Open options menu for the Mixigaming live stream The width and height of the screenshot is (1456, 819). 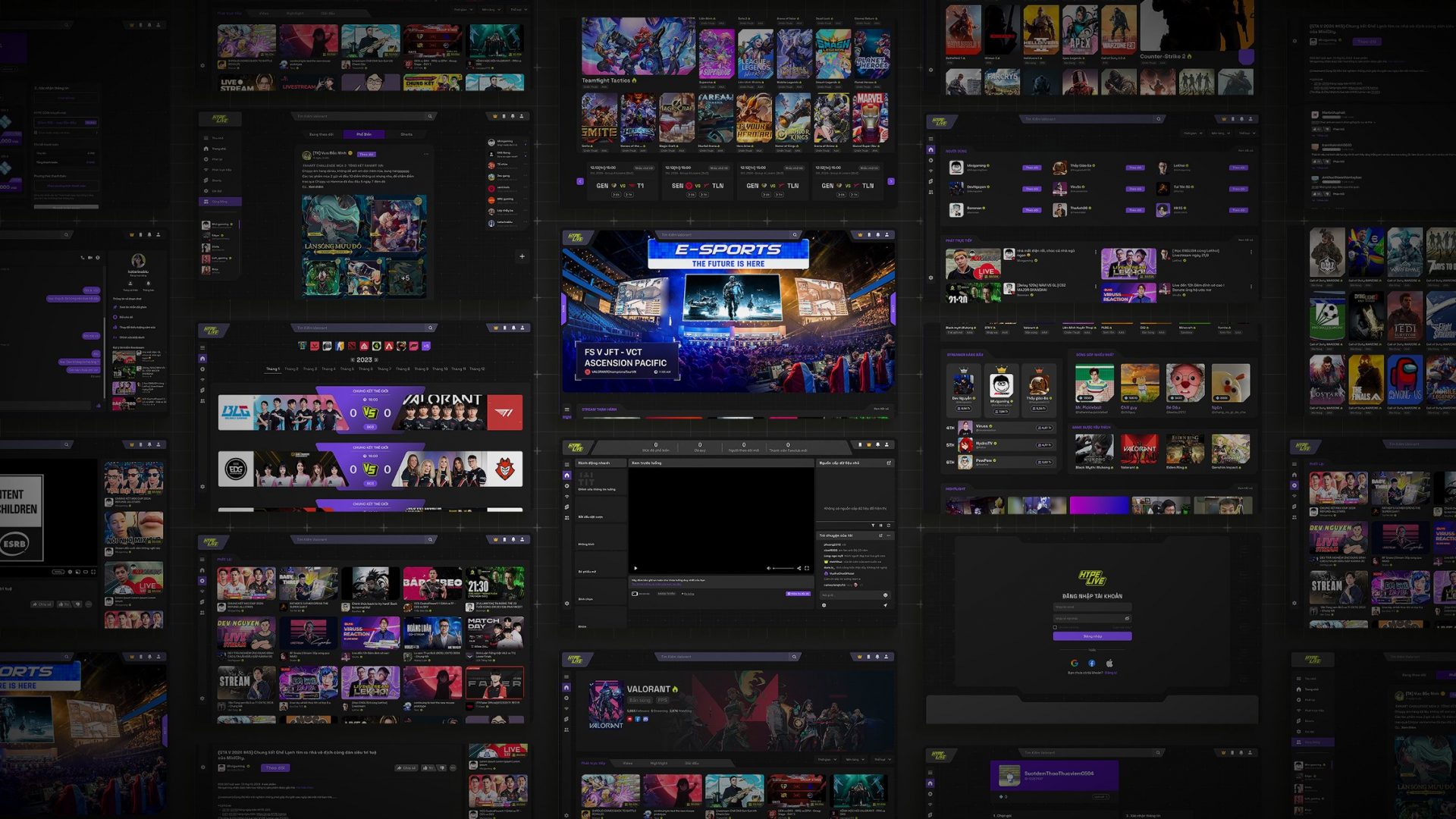point(1095,253)
